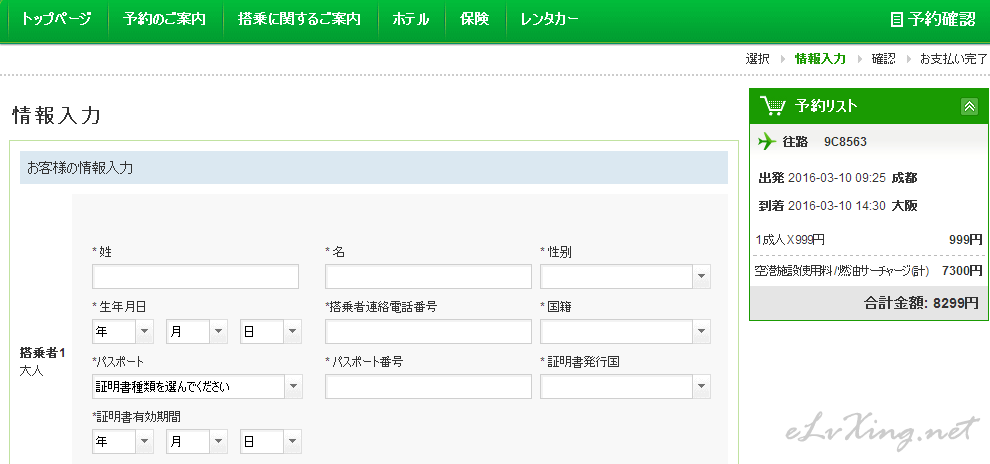
Task: Click the パスポート番号 input field
Action: [x=428, y=387]
